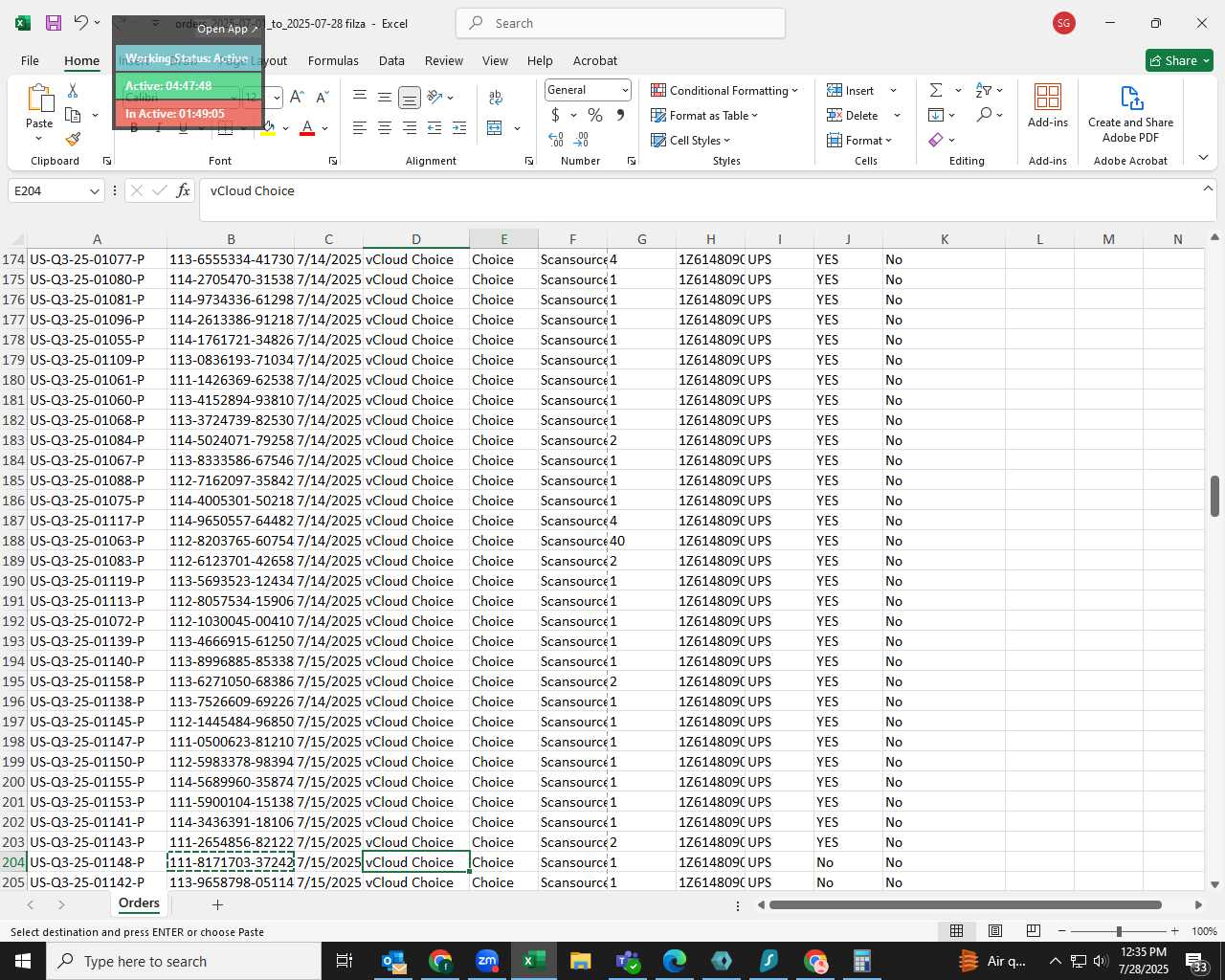Click the Wrap Text icon

[496, 97]
